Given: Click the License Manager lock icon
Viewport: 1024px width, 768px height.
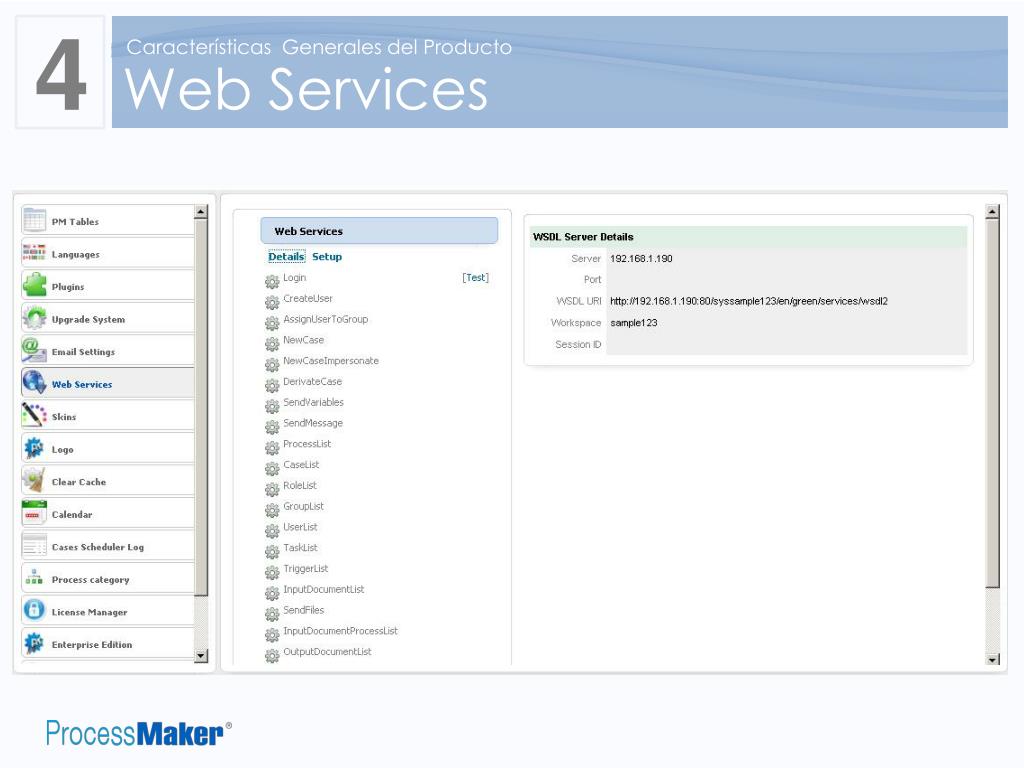Looking at the screenshot, I should [34, 610].
